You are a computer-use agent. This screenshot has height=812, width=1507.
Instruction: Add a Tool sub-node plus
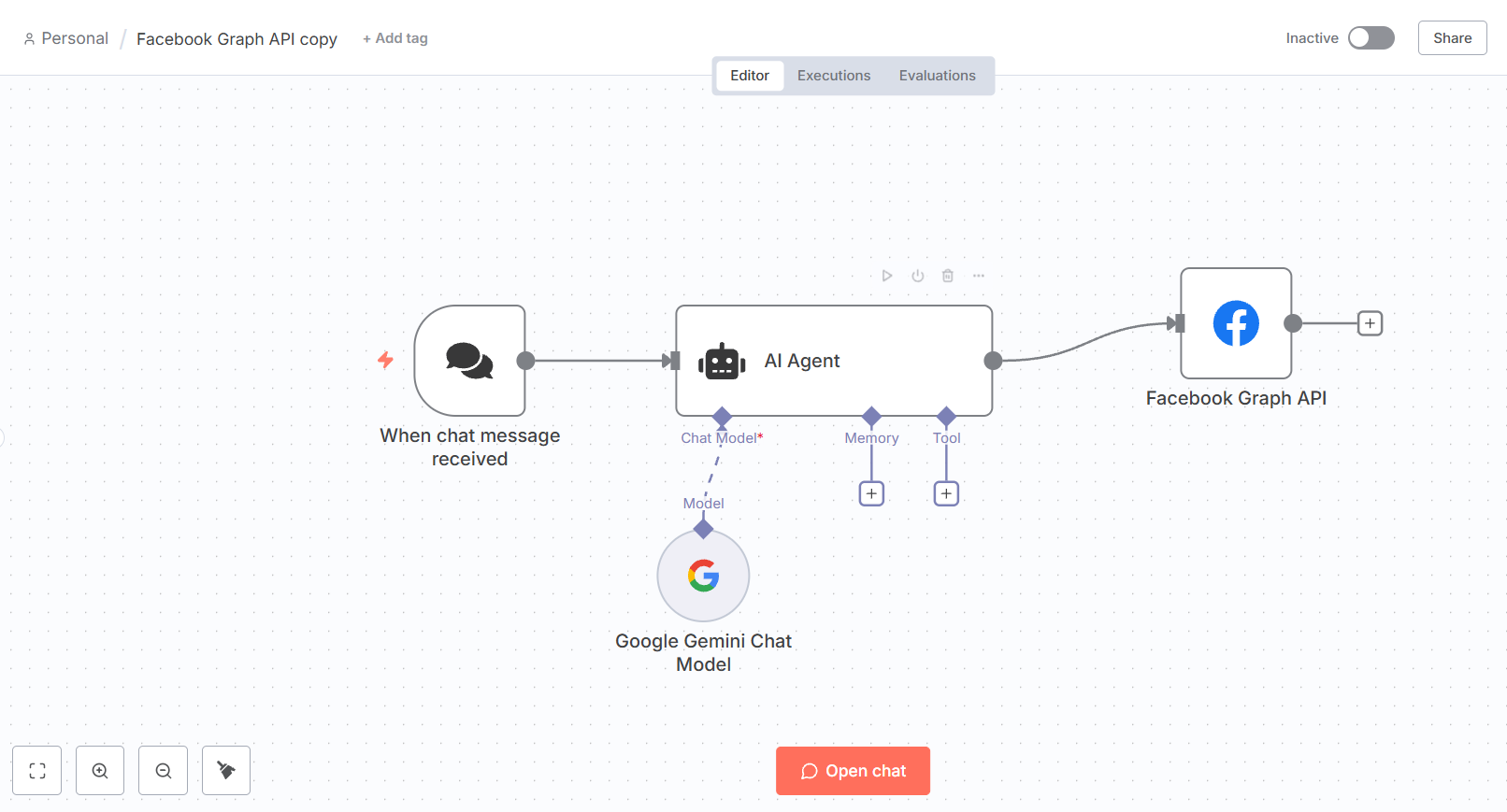coord(946,493)
